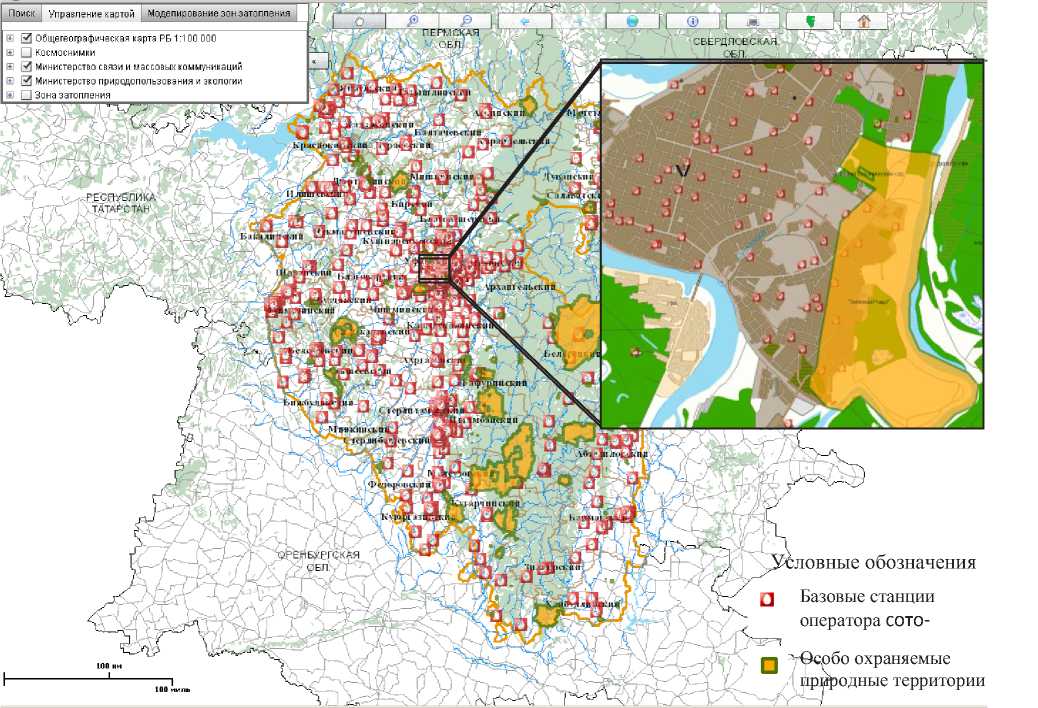Click the Архангельский district label
The width and height of the screenshot is (1038, 708).
[520, 287]
